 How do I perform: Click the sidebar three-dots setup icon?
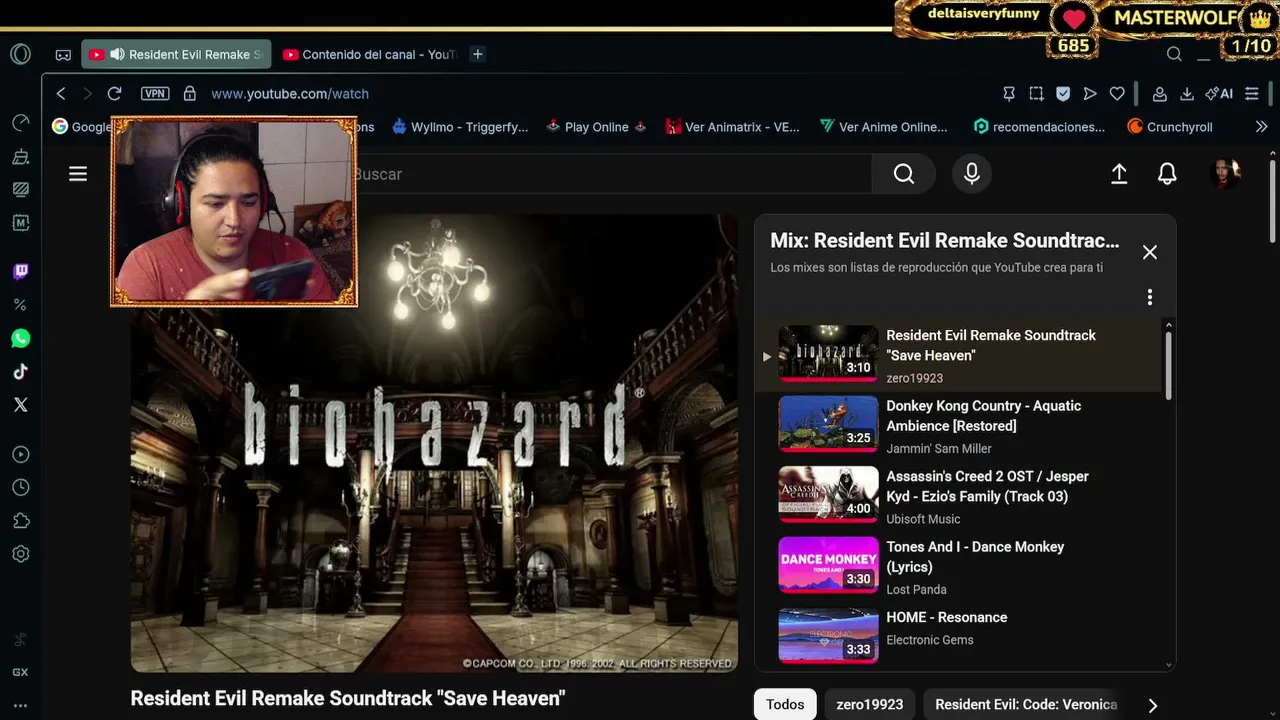(20, 705)
